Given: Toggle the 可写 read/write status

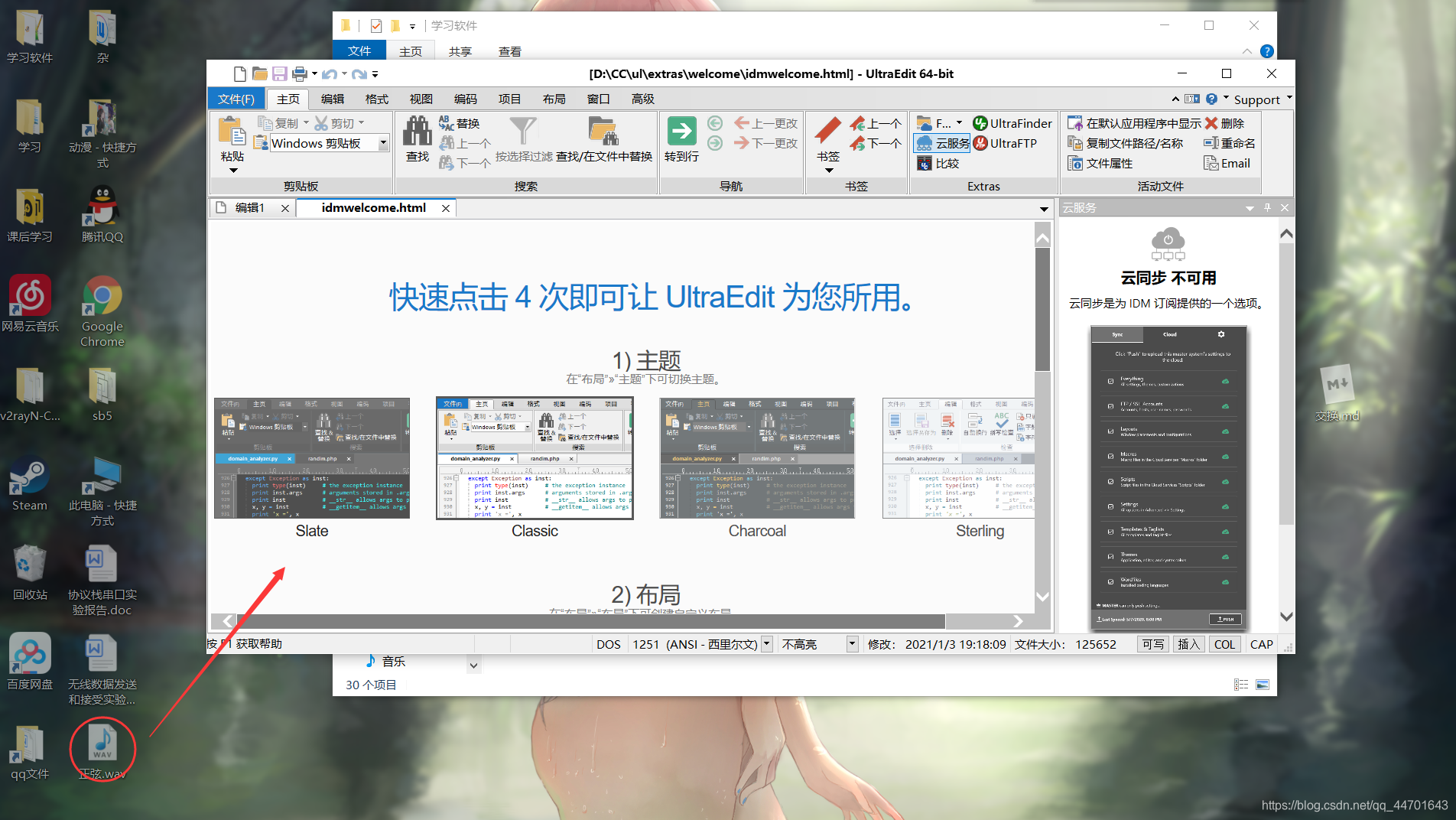Looking at the screenshot, I should tap(1153, 644).
